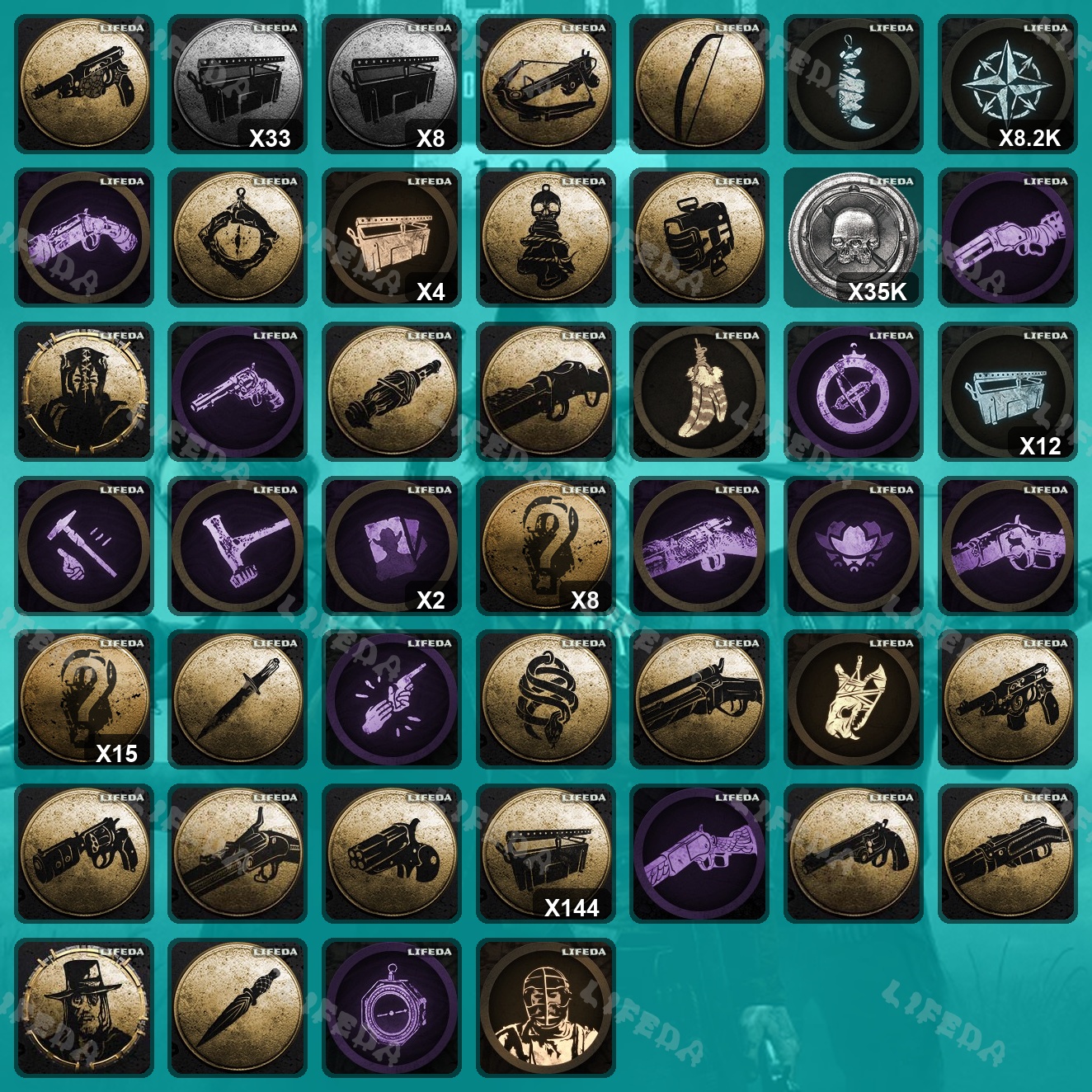Image resolution: width=1092 pixels, height=1092 pixels.
Task: Select the question mark icon labeled X15
Action: coord(84,699)
